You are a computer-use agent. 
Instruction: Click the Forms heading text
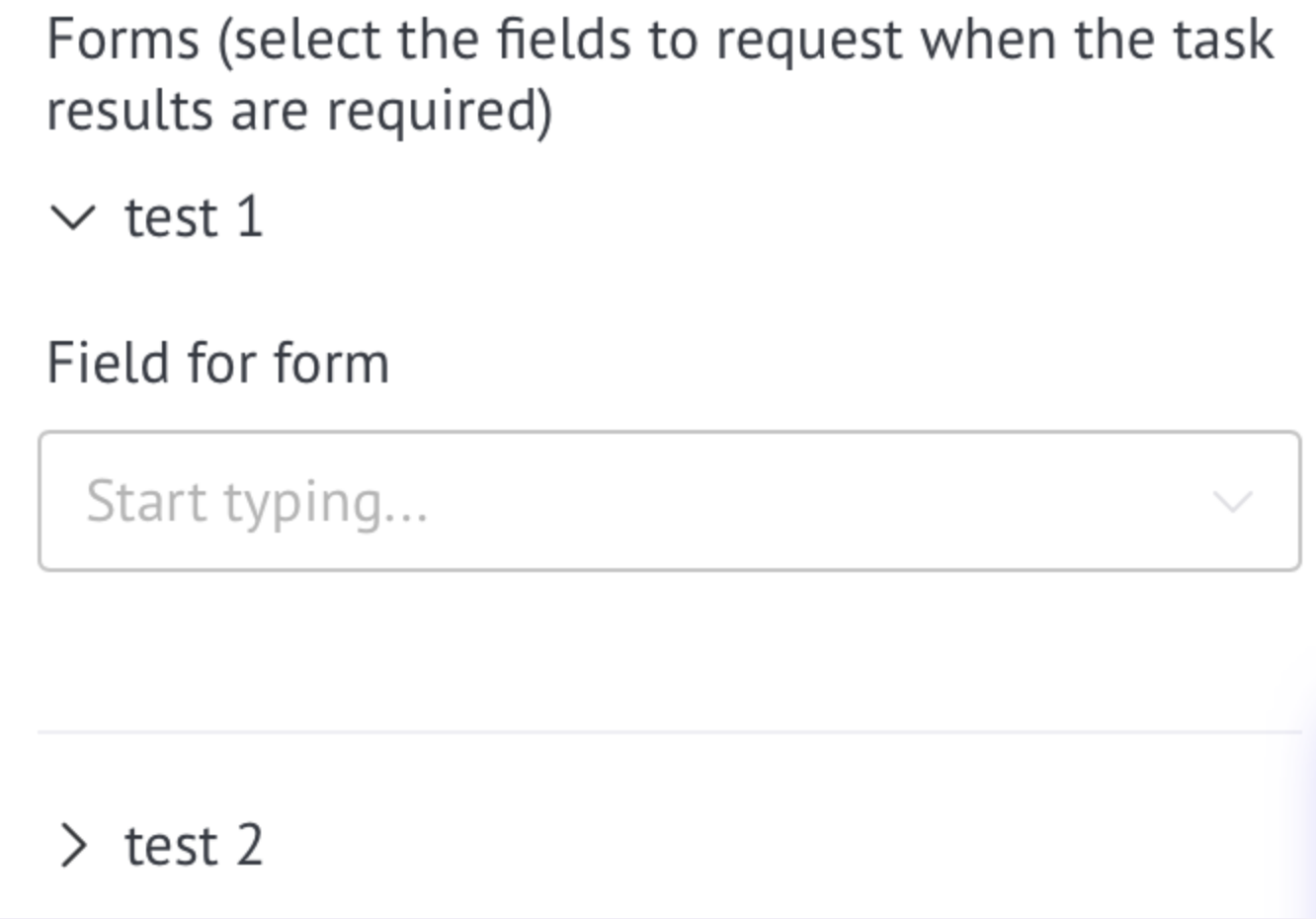point(660,75)
